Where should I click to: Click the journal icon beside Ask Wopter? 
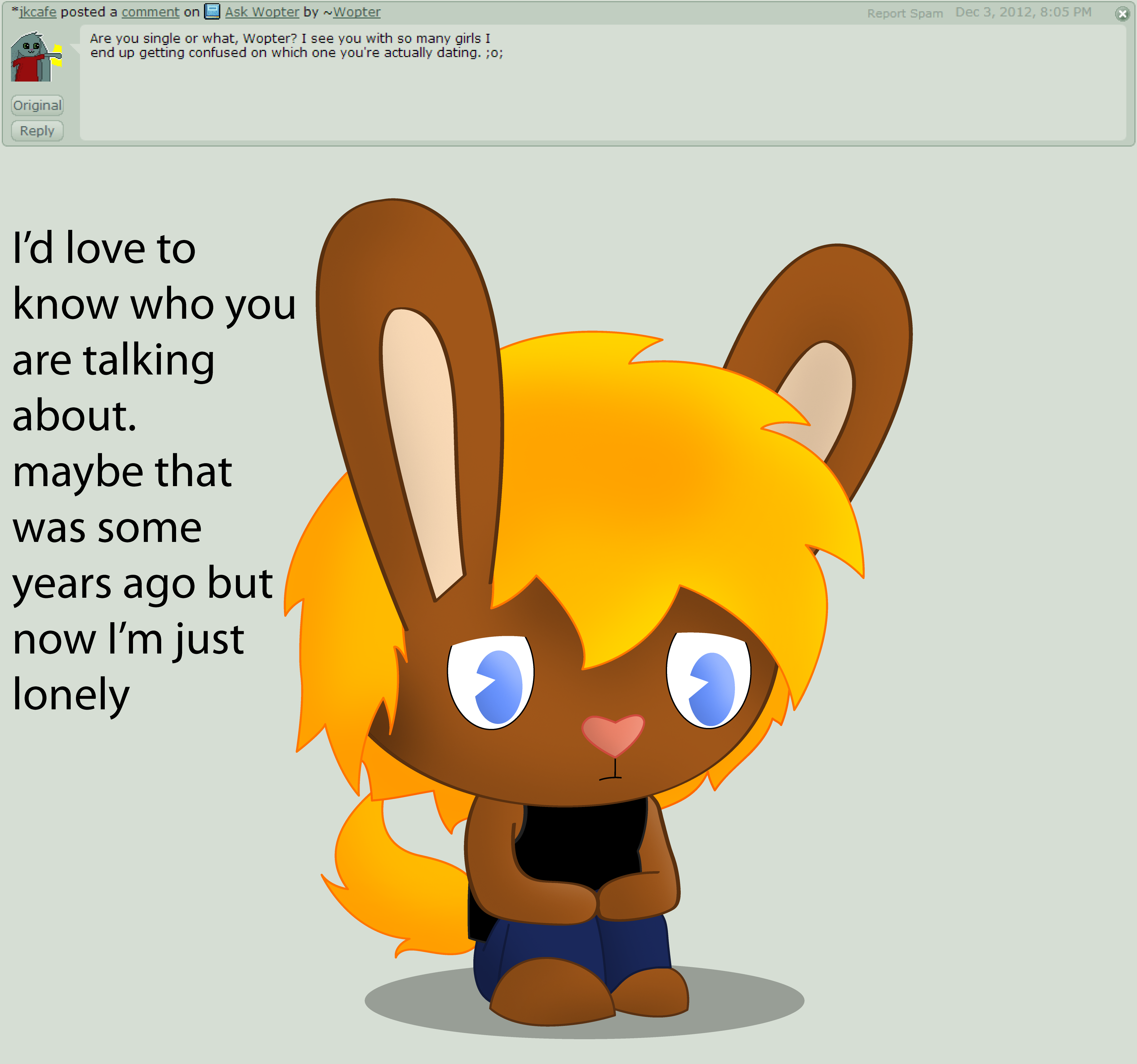212,11
